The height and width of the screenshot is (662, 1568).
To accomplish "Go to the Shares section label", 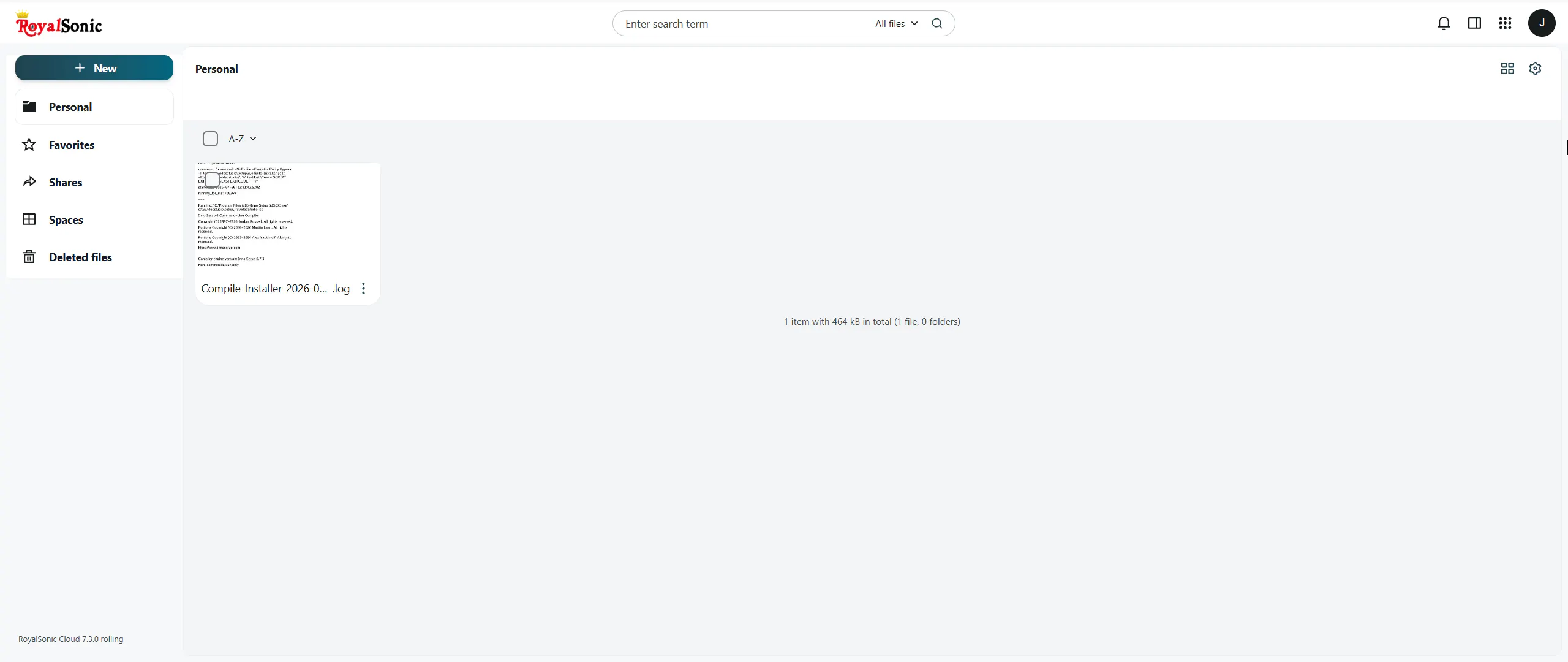I will point(66,182).
